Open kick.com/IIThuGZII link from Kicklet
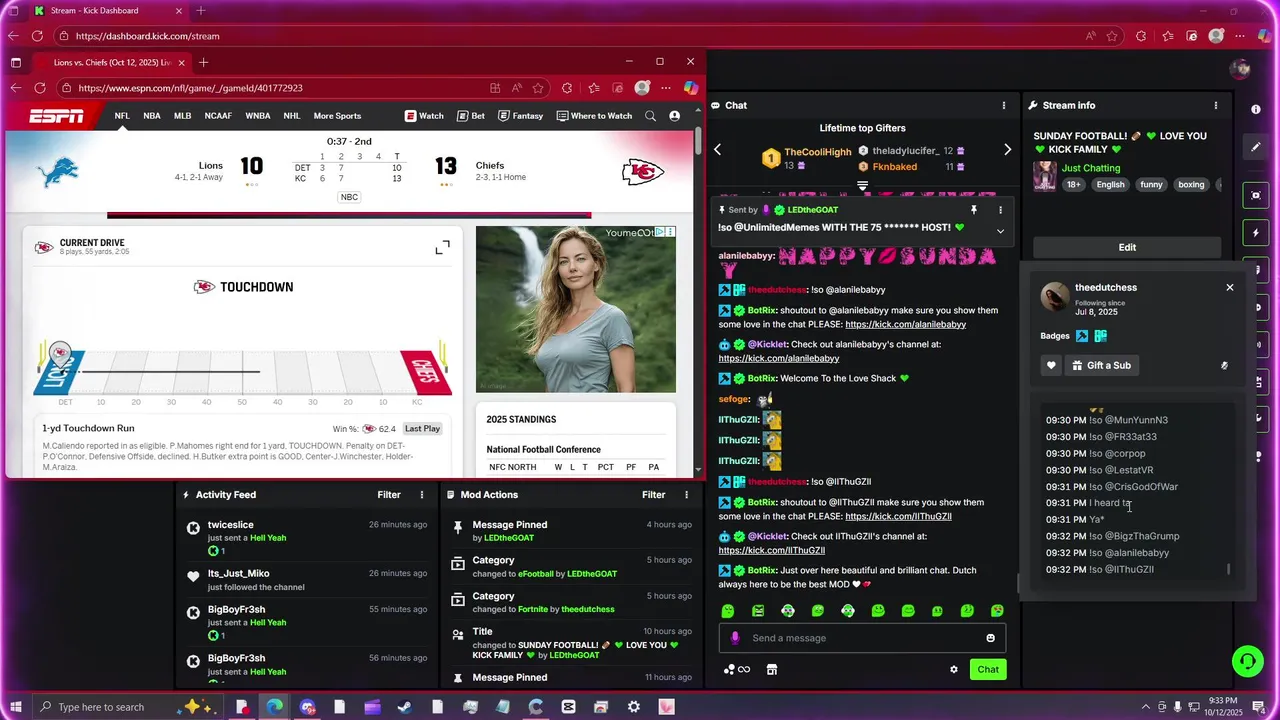This screenshot has height=720, width=1280. (x=771, y=550)
